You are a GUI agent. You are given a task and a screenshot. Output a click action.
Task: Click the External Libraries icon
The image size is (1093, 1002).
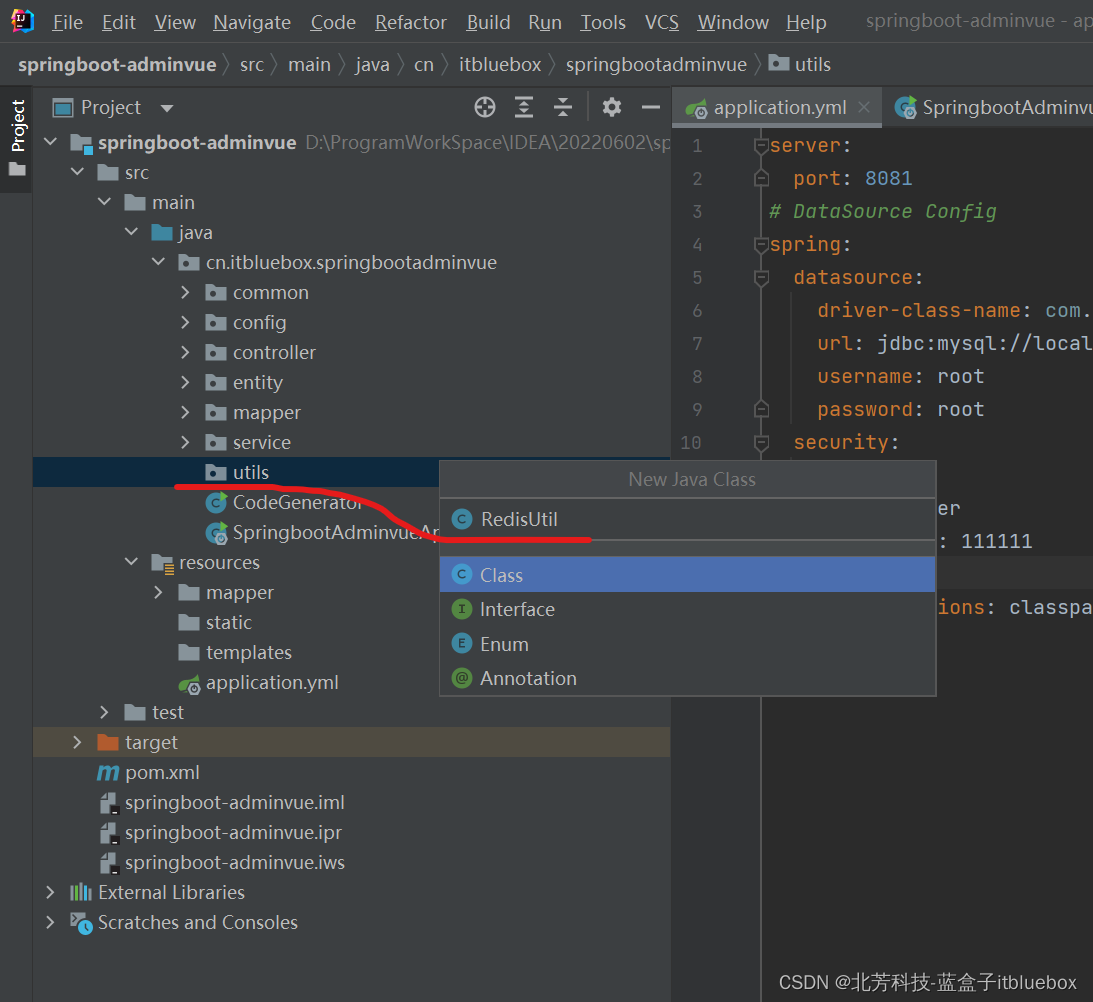click(x=81, y=893)
